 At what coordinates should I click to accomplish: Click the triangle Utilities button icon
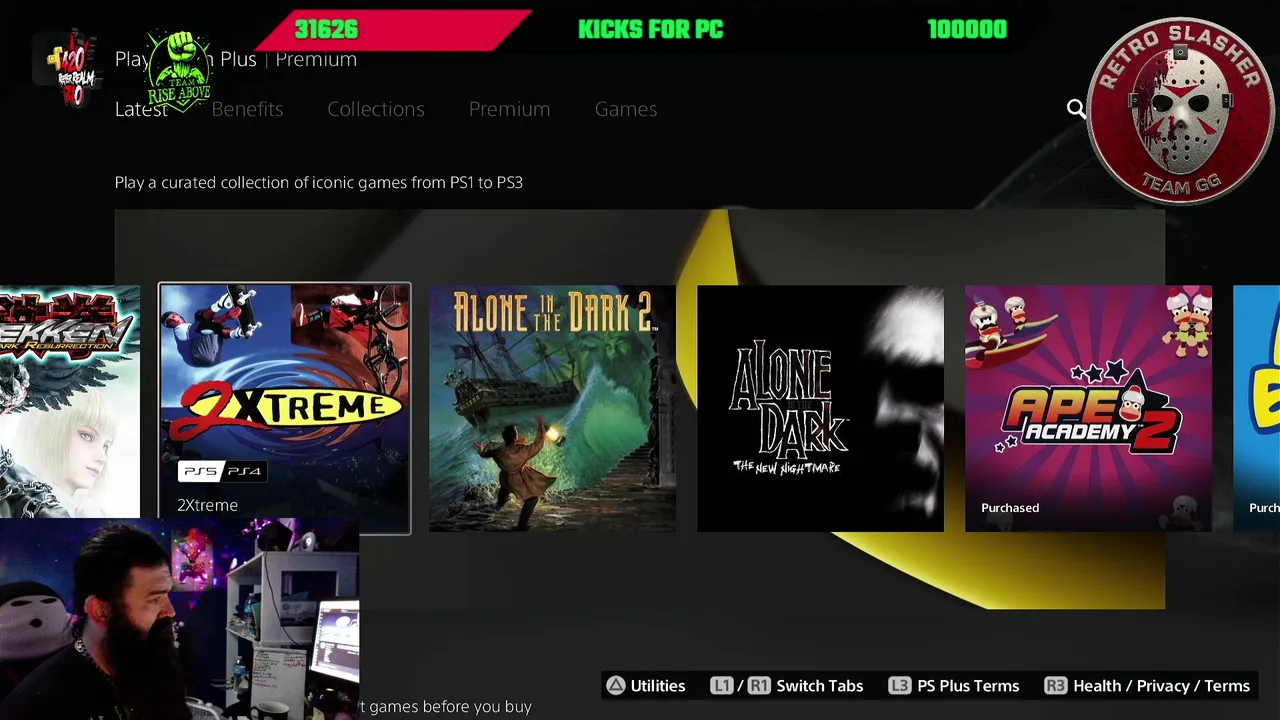[x=616, y=686]
